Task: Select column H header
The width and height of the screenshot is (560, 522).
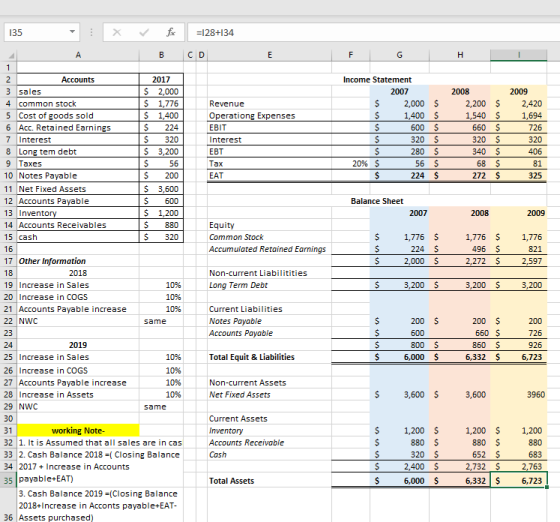Action: pos(460,55)
